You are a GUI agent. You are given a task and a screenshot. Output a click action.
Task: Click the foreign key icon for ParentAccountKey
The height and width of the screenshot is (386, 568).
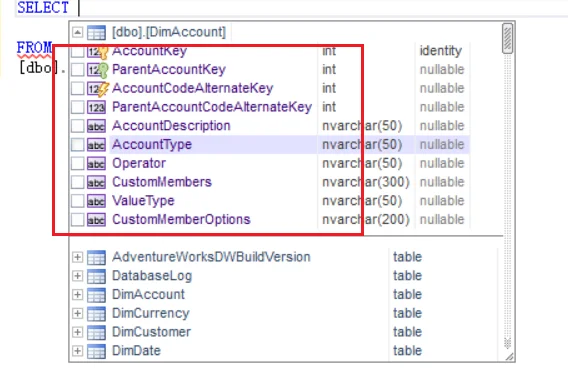(x=97, y=70)
